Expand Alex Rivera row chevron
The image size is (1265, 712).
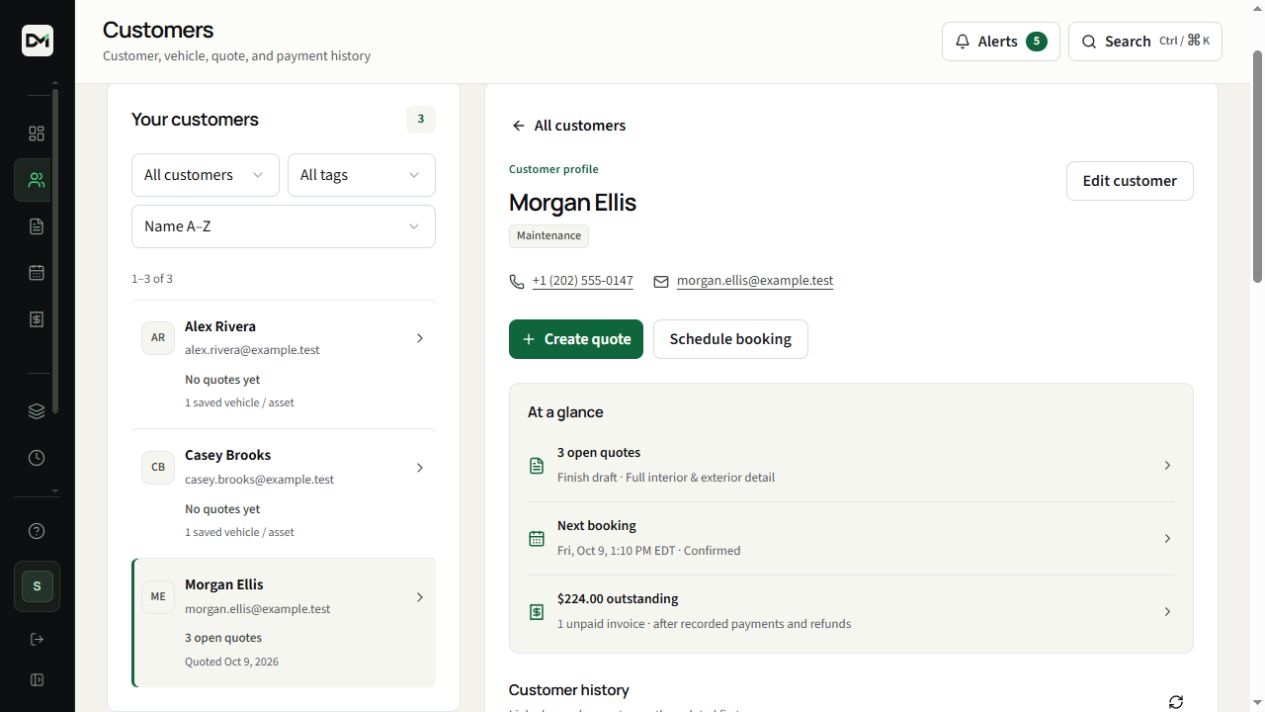(420, 338)
